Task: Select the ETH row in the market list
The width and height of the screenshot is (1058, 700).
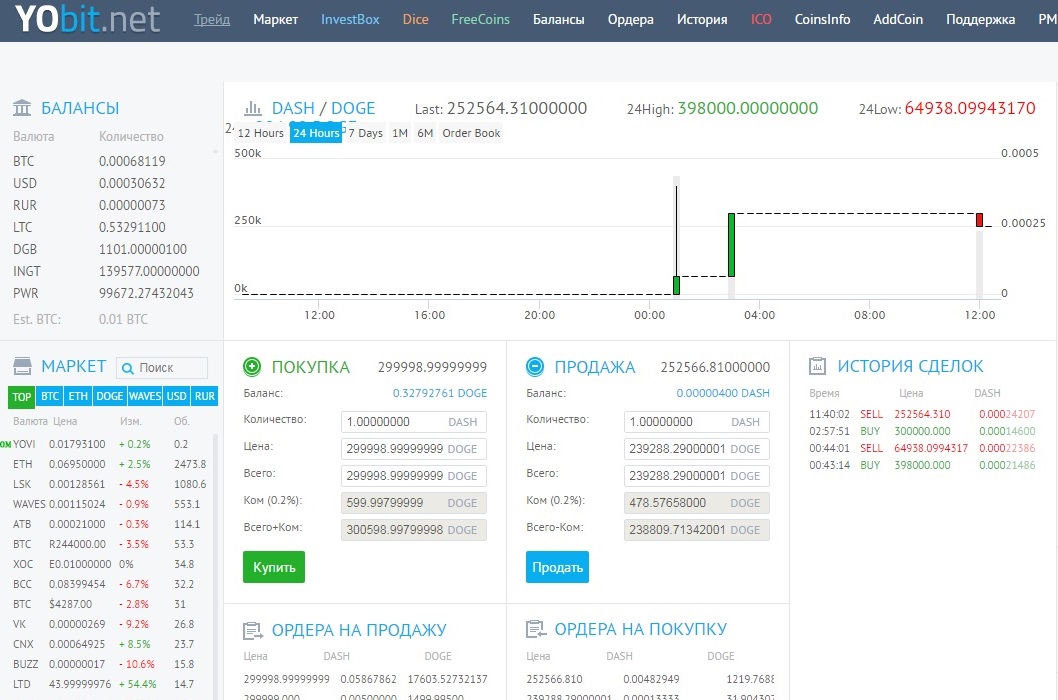Action: 109,464
